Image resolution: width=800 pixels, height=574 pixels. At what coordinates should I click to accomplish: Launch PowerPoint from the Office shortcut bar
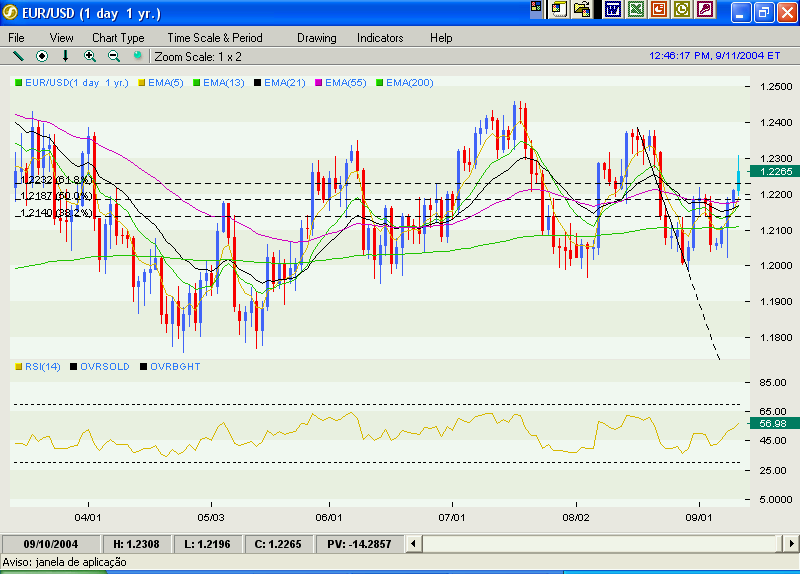[x=659, y=10]
